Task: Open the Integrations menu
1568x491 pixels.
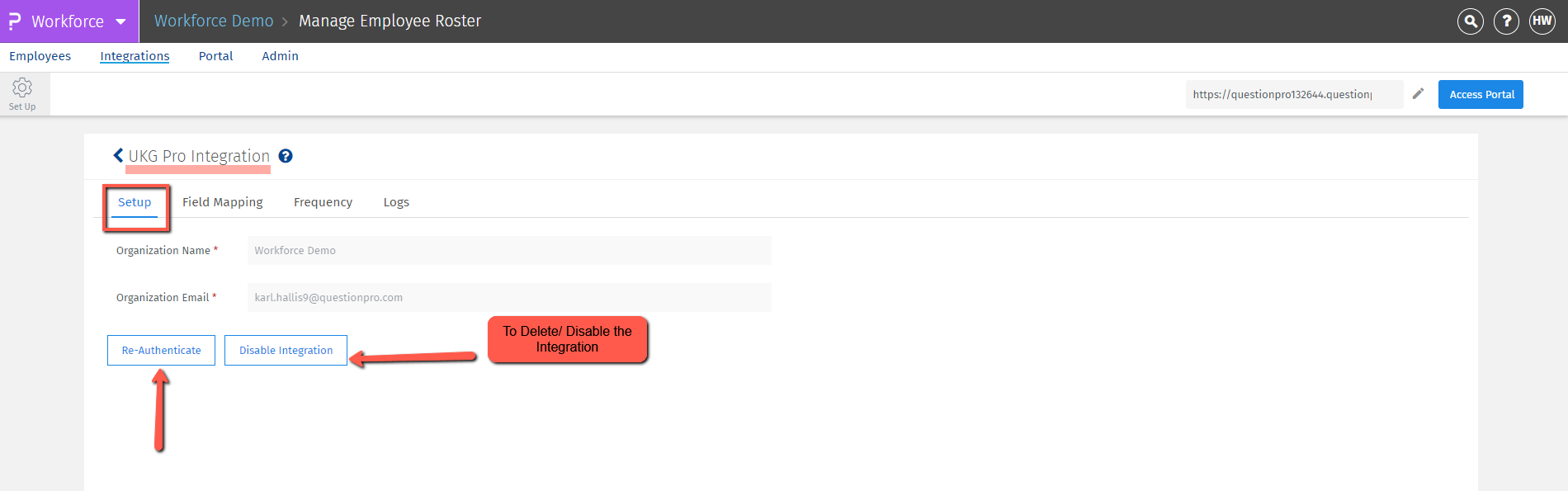Action: click(135, 56)
